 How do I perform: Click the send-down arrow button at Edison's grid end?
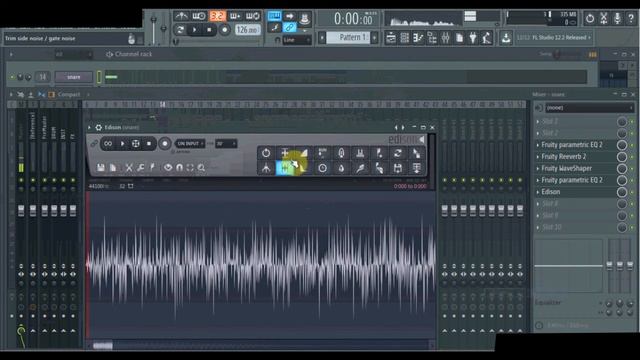(416, 168)
